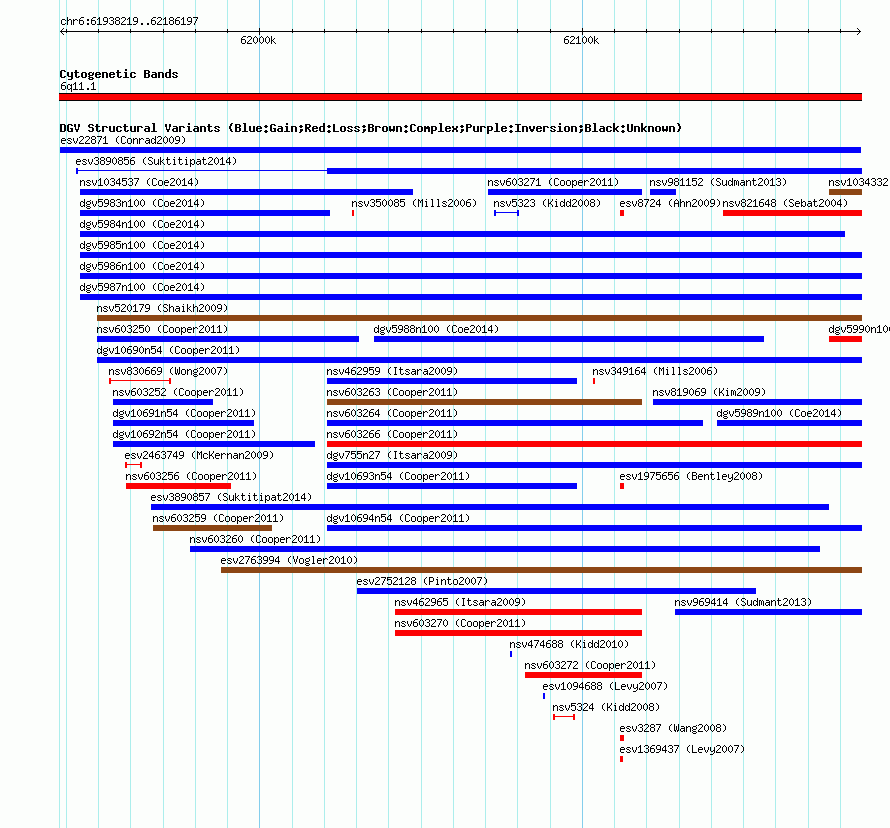Screen dimensions: 890x828
Task: Open nsv821648 (Sebat2004) variant label
Action: pyautogui.click(x=785, y=203)
